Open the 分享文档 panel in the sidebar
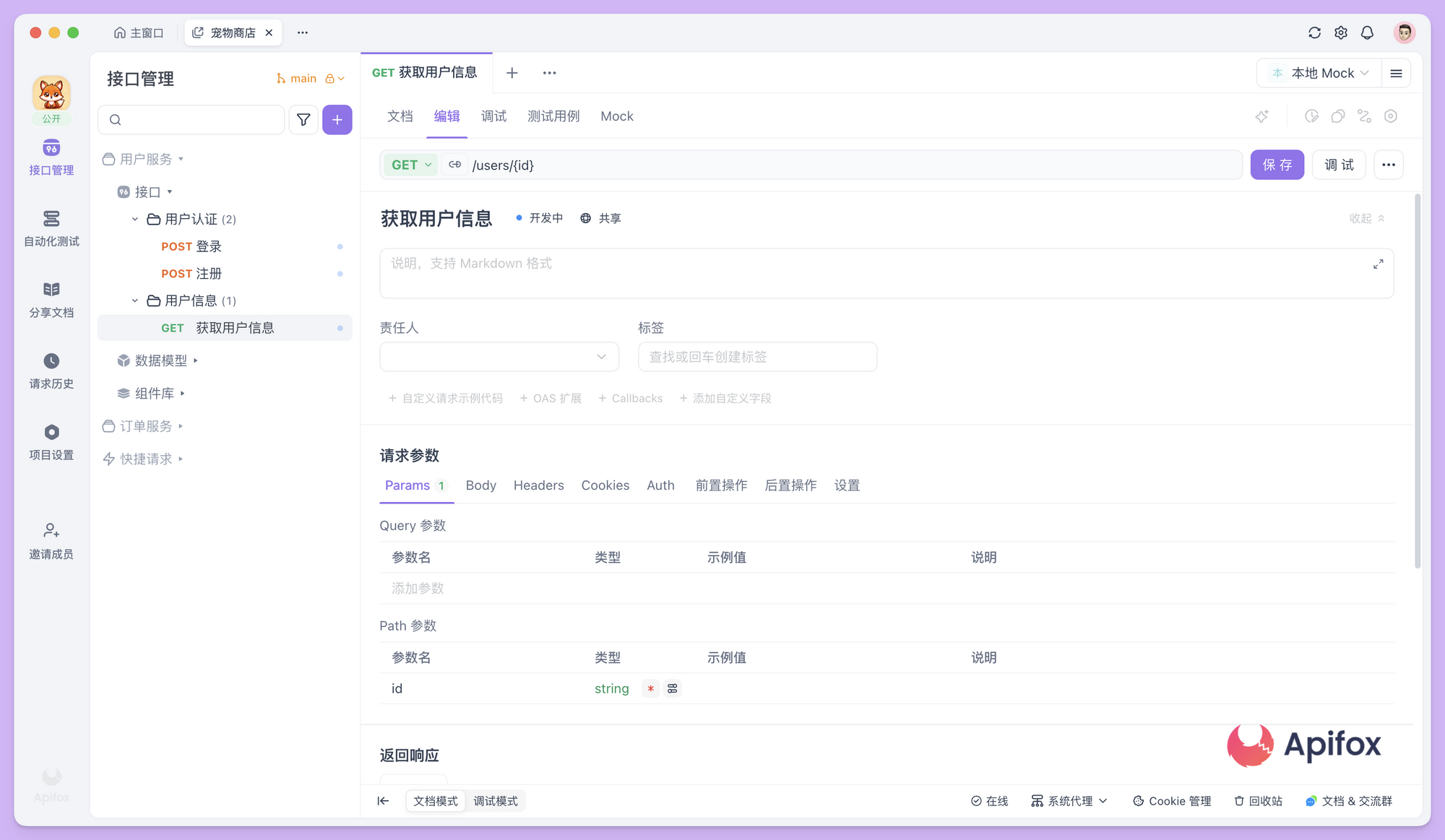The image size is (1445, 840). coord(51,298)
